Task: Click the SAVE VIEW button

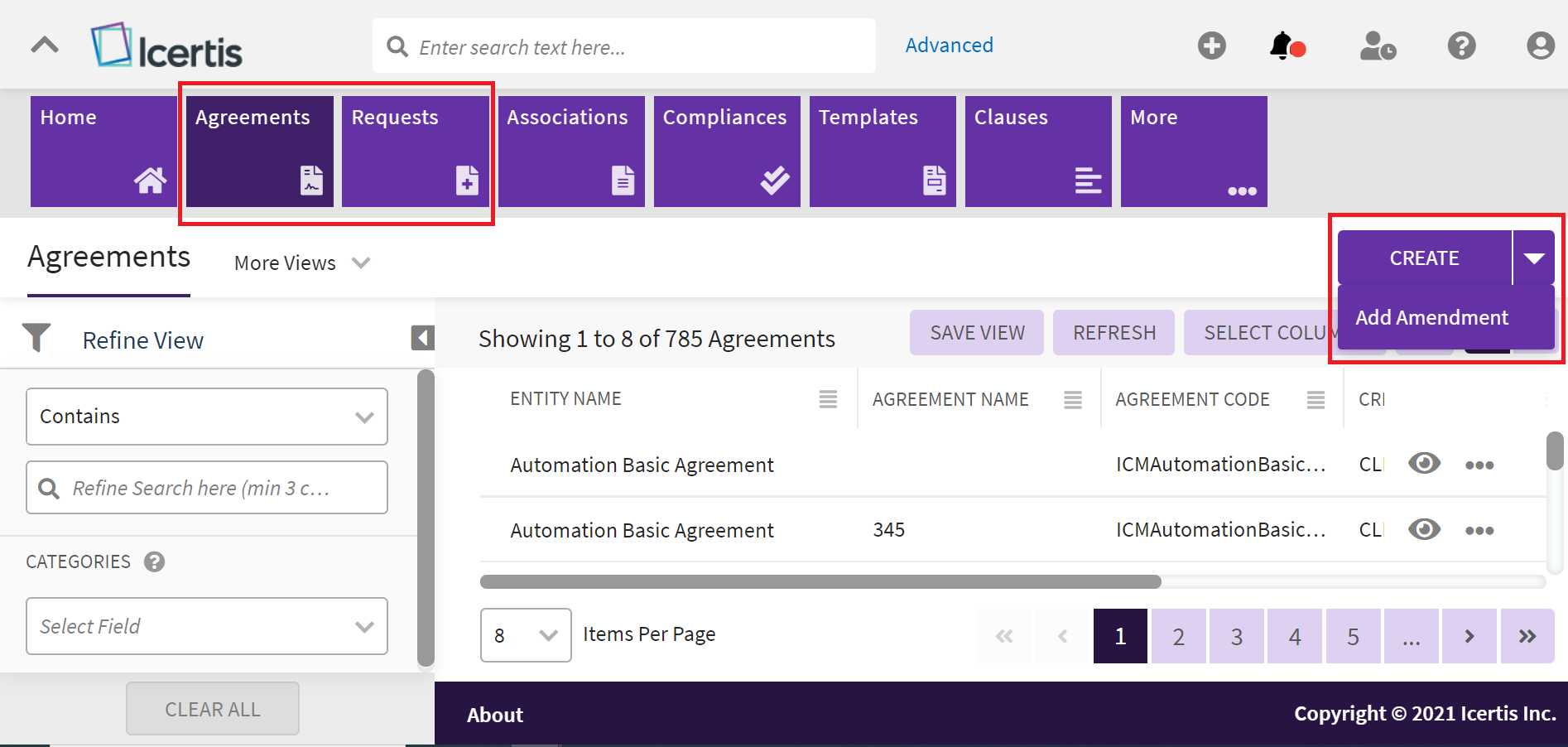Action: tap(977, 333)
